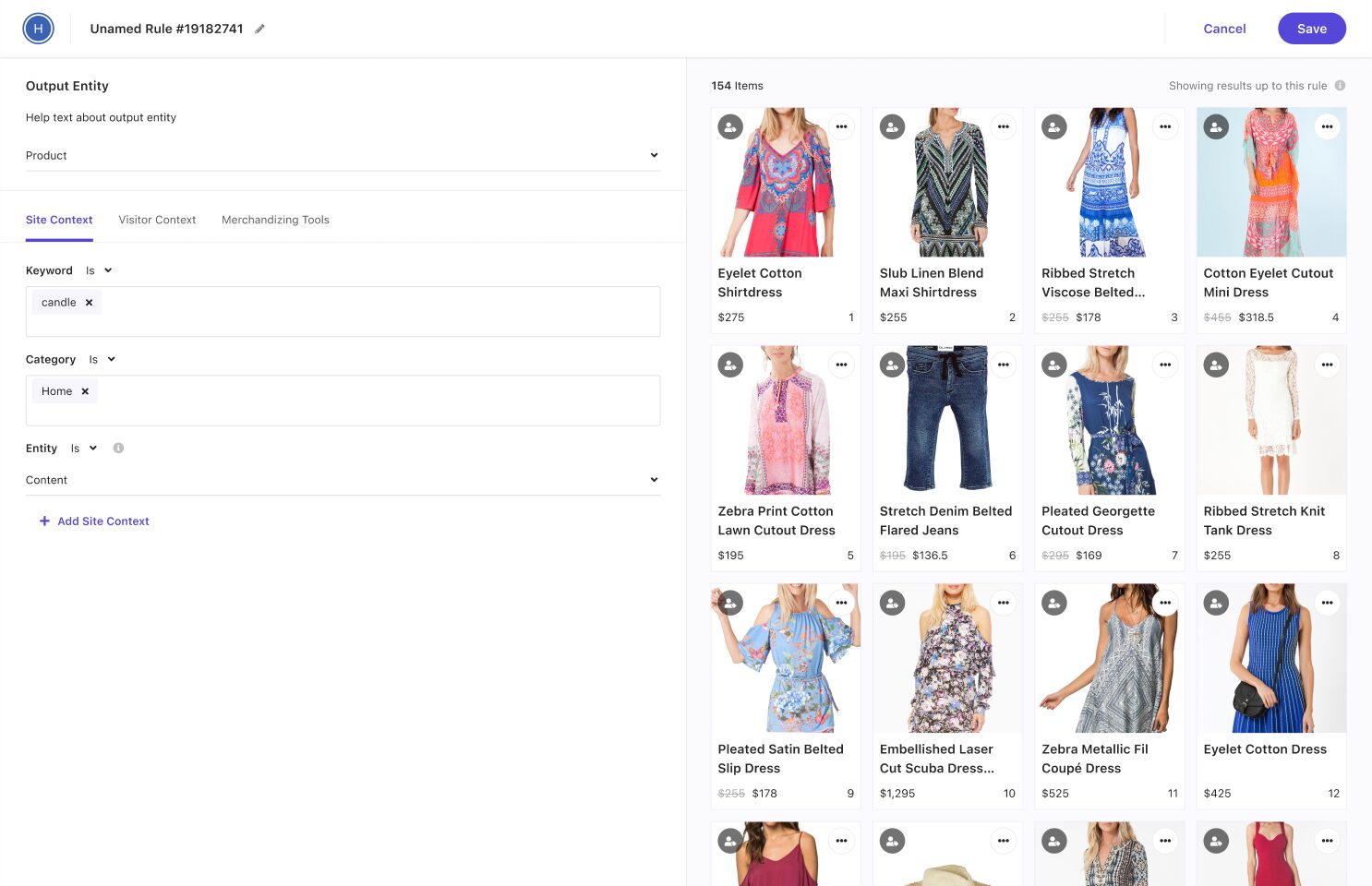This screenshot has width=1372, height=886.
Task: Click the $318.5 sale price
Action: click(x=1256, y=317)
